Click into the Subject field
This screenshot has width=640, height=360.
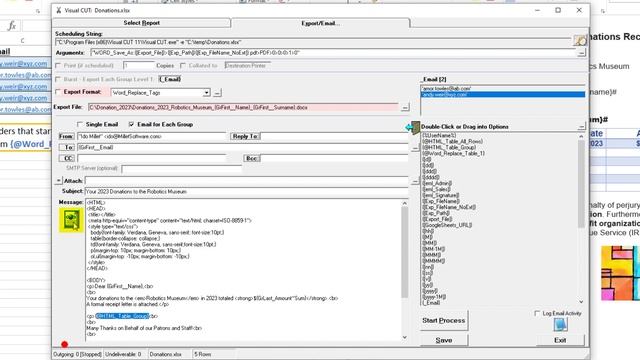click(247, 191)
